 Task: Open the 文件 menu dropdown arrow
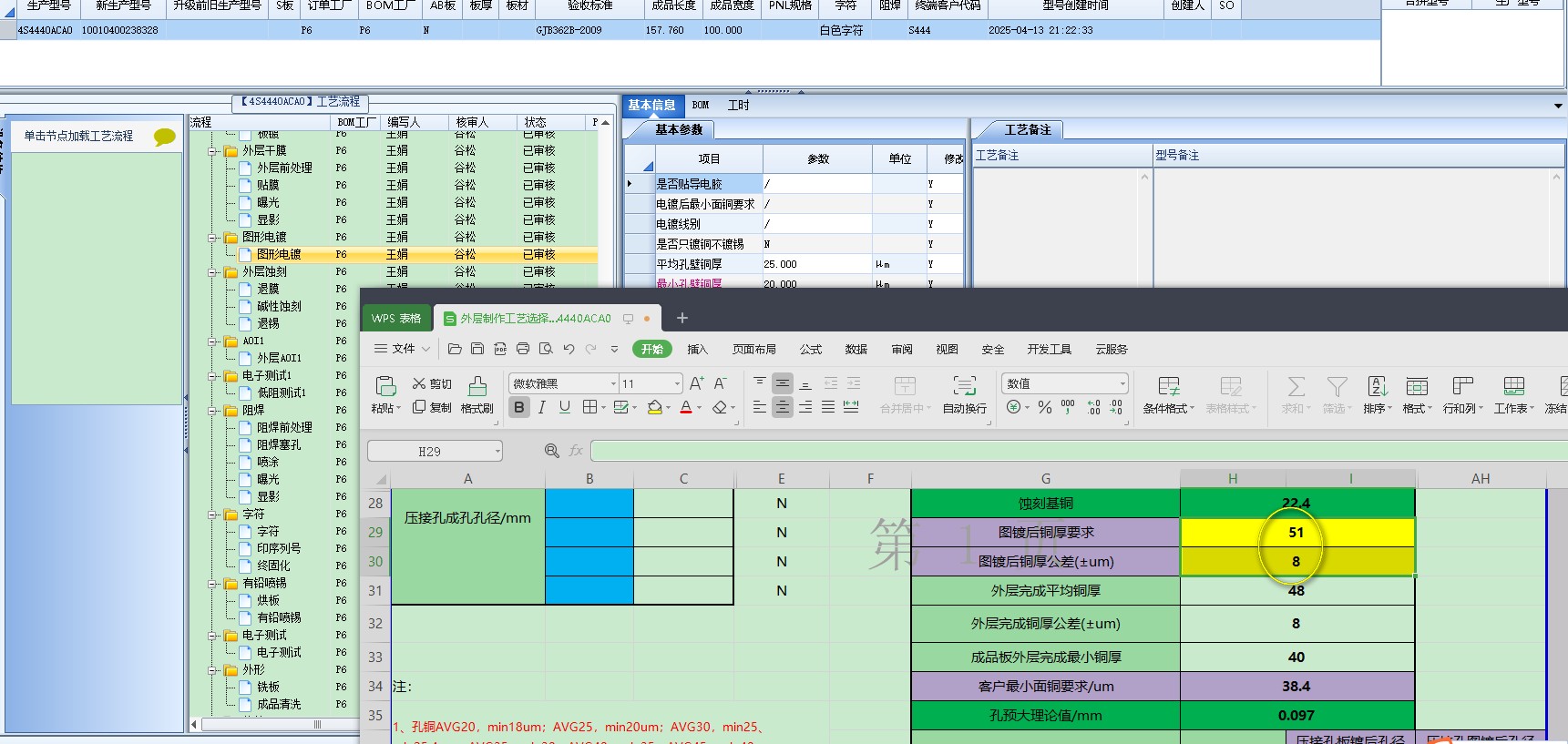[x=425, y=349]
